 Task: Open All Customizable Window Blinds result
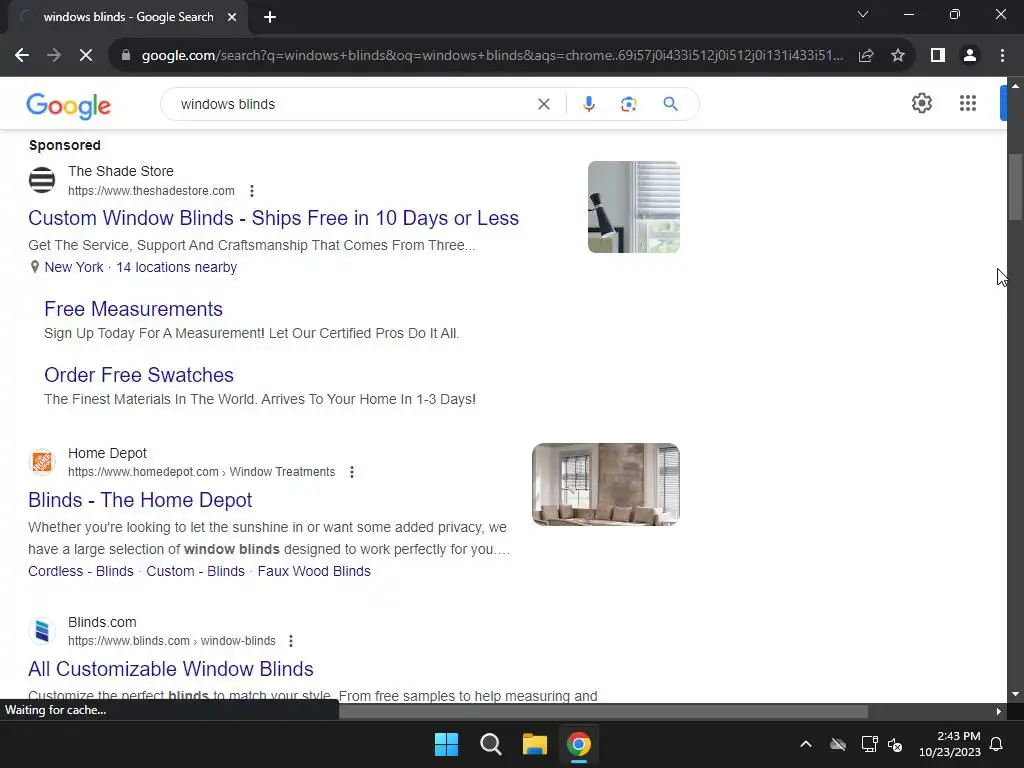coord(170,669)
